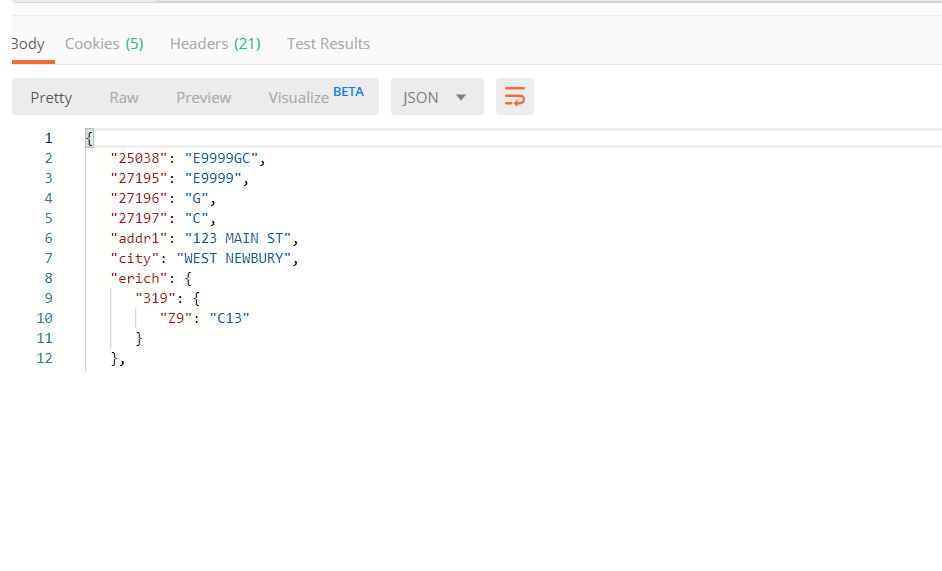
Task: Click the "25038" key on line 2
Action: pos(139,158)
